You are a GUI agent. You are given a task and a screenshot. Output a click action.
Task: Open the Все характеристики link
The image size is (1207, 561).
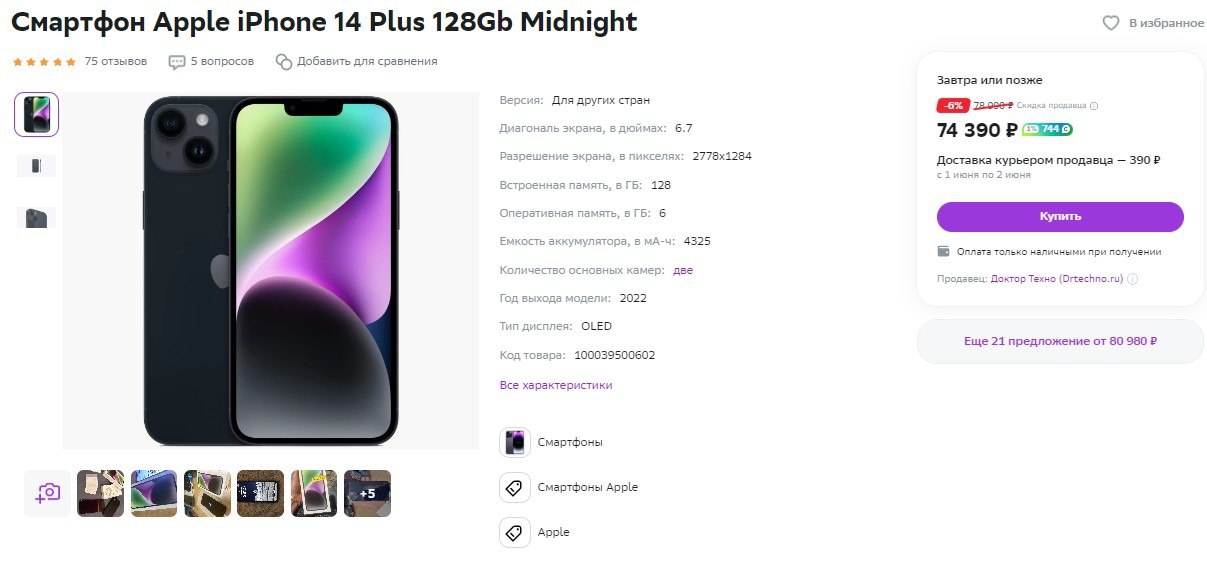pos(556,385)
